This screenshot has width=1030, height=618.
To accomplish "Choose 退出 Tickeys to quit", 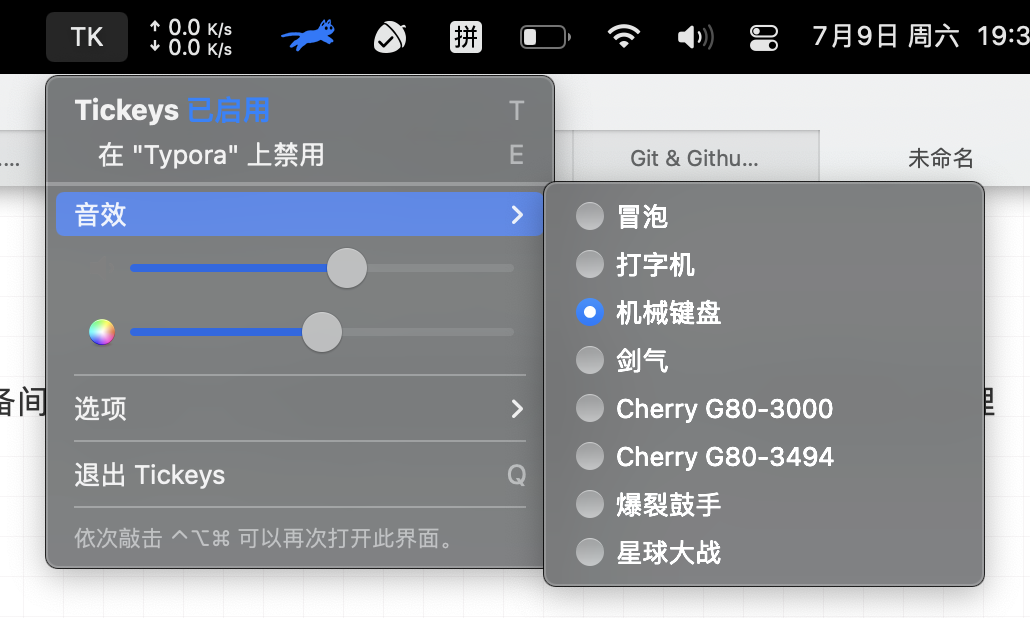I will (300, 474).
